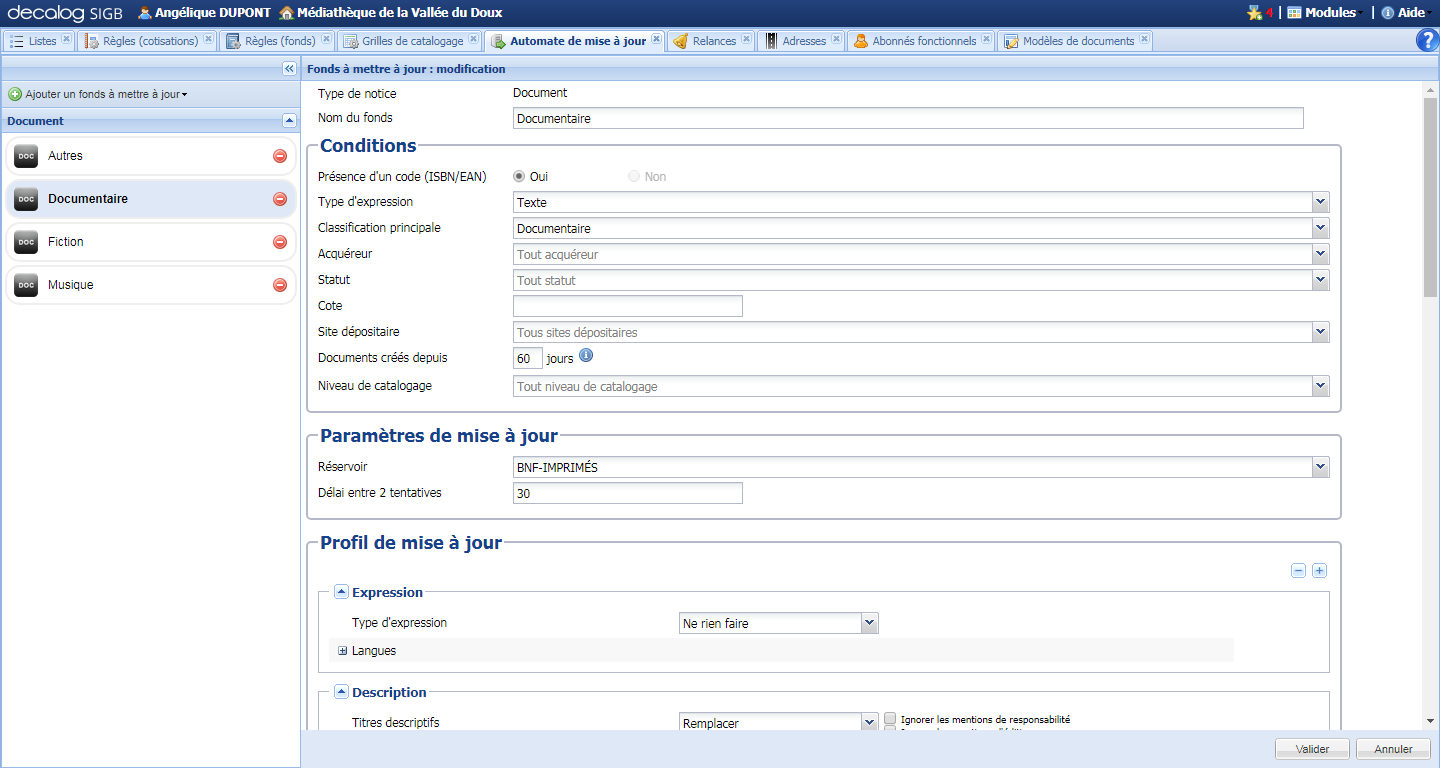1444x772 pixels.
Task: Click the info icon beside the jours field
Action: pyautogui.click(x=586, y=355)
